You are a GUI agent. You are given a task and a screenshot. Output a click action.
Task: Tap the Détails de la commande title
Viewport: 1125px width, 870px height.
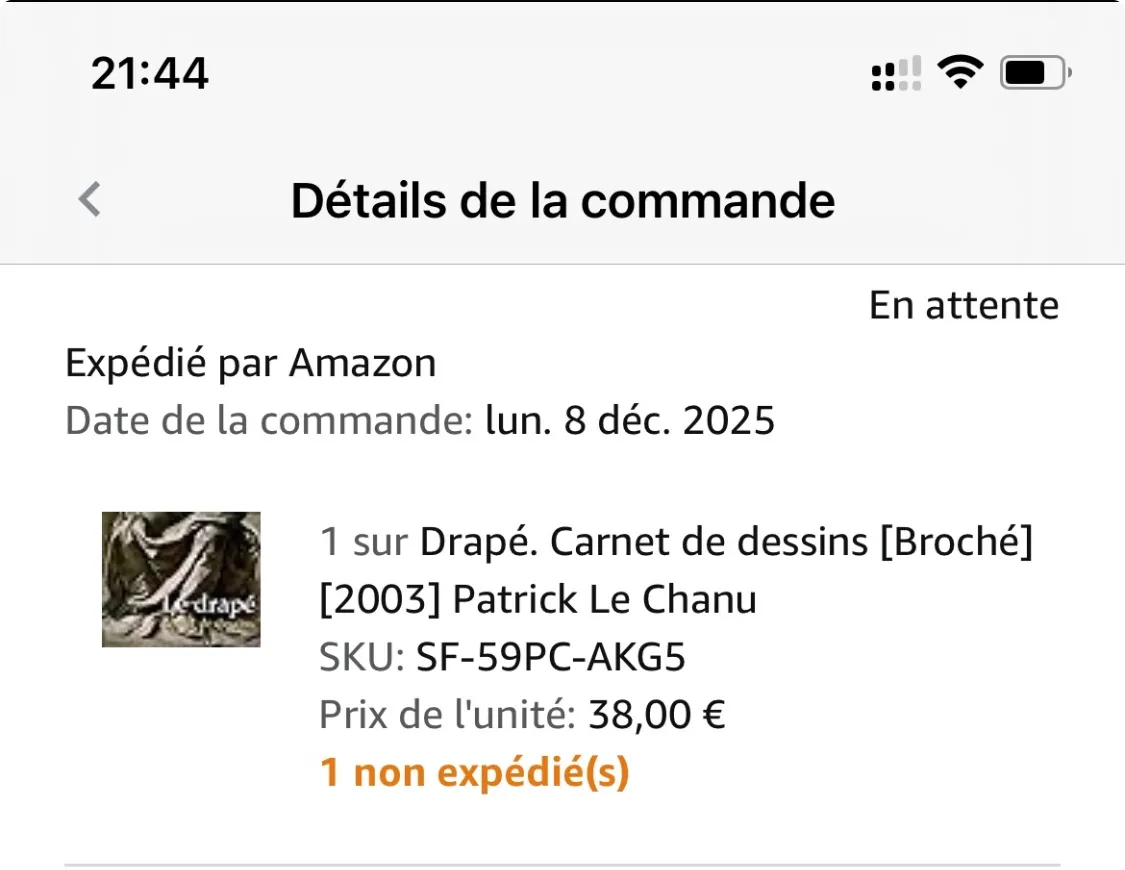pos(562,200)
